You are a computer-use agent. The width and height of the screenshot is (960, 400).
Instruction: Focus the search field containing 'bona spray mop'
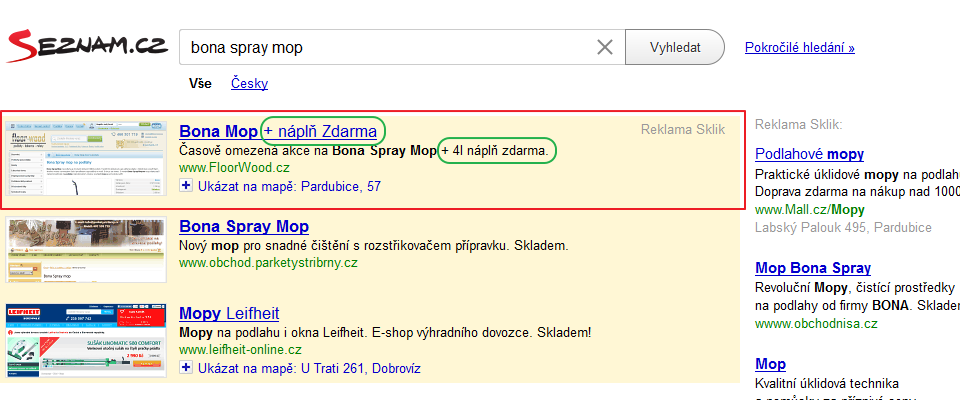[x=385, y=47]
